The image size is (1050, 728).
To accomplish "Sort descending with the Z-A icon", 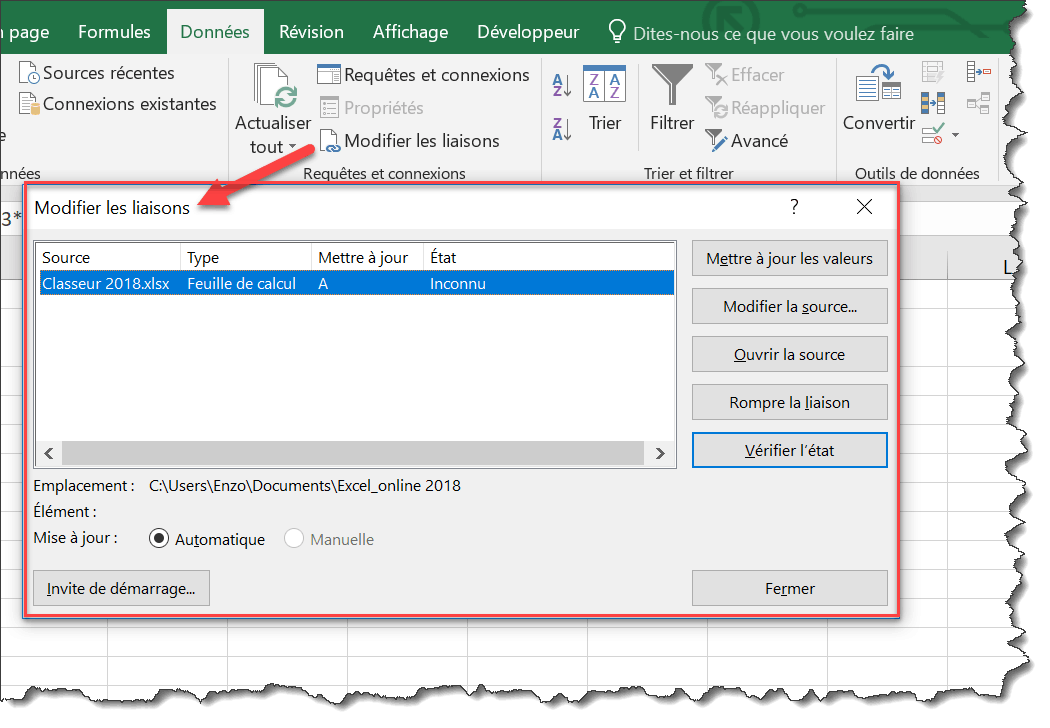I will [561, 128].
